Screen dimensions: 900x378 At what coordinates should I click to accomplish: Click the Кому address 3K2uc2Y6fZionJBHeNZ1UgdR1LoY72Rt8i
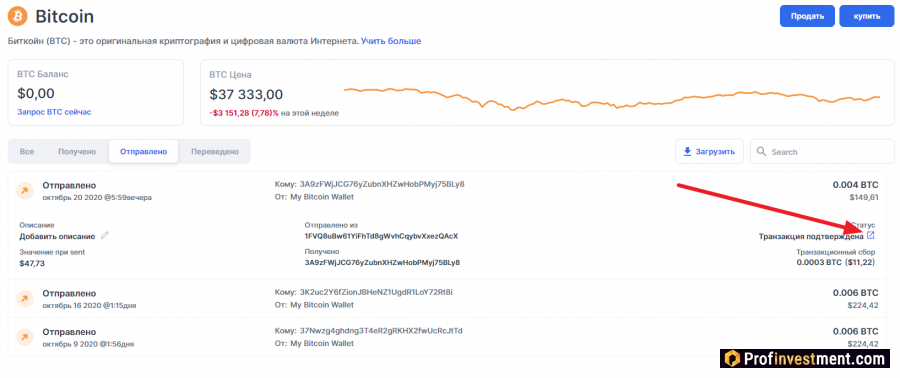pyautogui.click(x=376, y=293)
